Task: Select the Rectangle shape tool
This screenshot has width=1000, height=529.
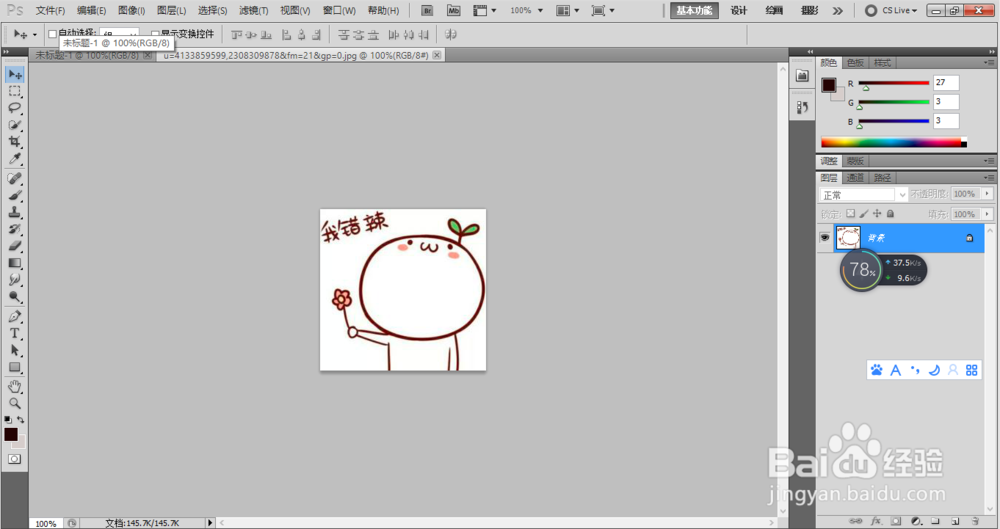Action: tap(15, 367)
